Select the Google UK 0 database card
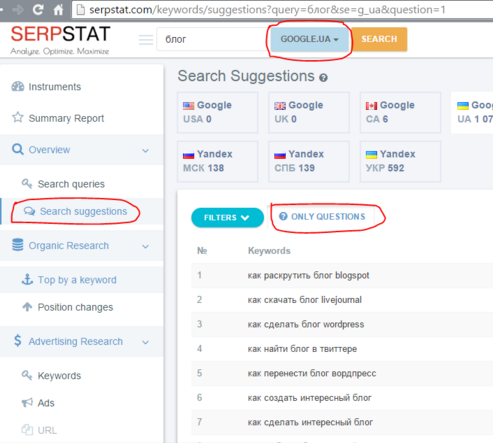This screenshot has height=443, width=495. point(309,112)
